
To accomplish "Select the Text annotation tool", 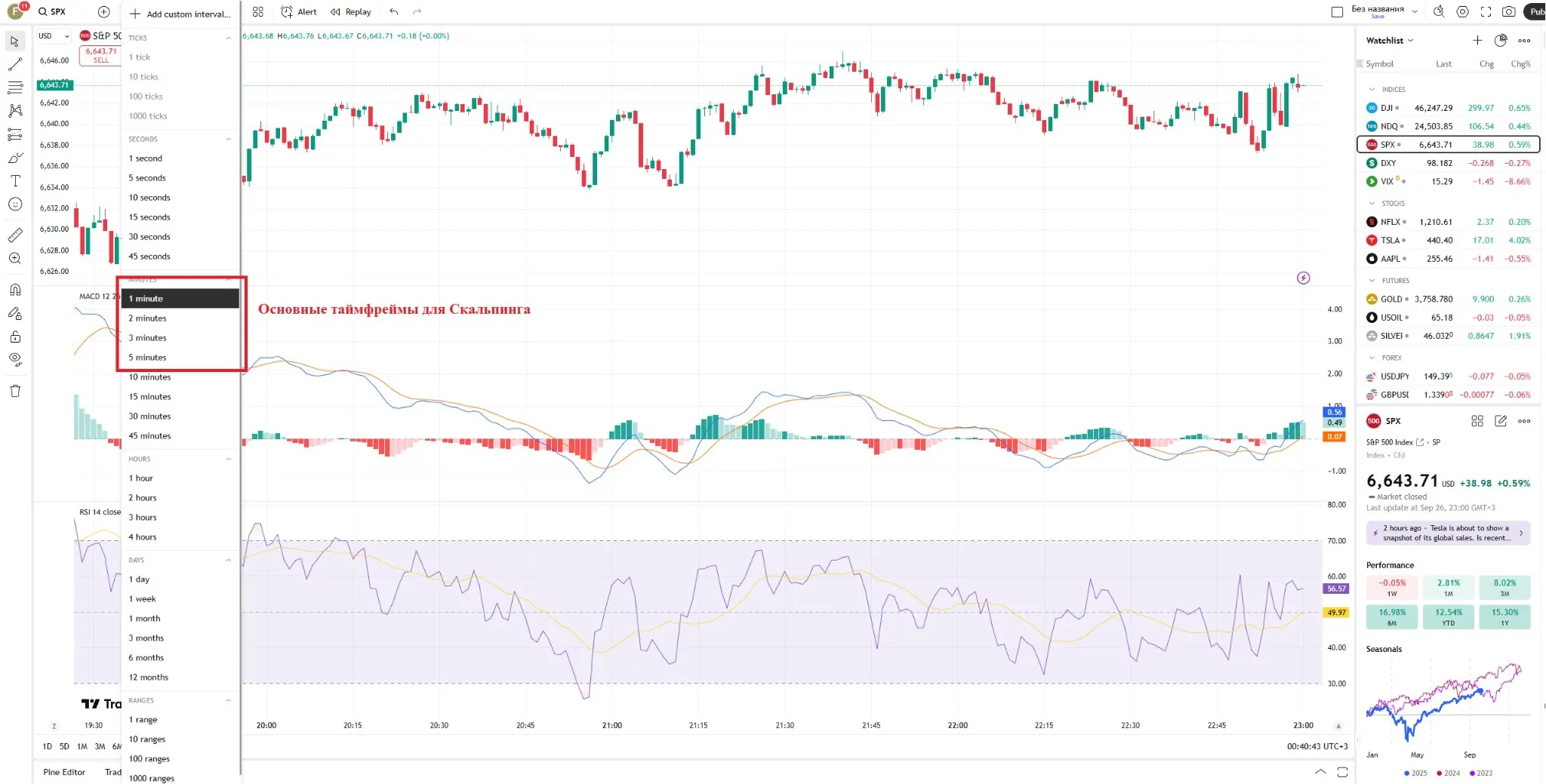I will coord(15,181).
